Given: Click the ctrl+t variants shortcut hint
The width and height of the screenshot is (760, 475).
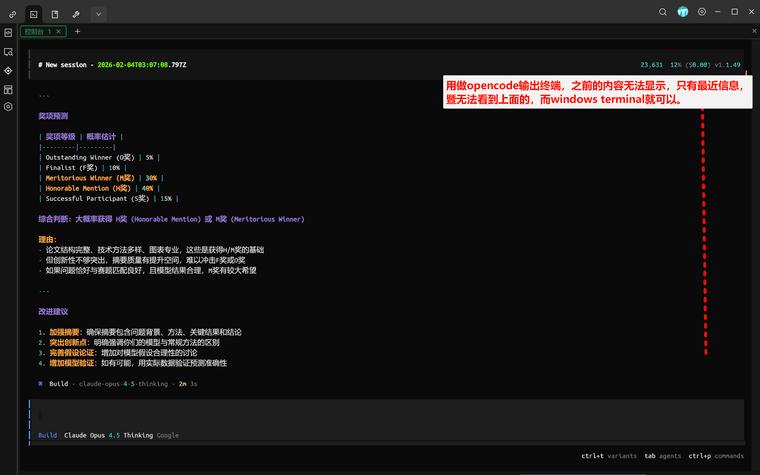Looking at the screenshot, I should coord(609,456).
